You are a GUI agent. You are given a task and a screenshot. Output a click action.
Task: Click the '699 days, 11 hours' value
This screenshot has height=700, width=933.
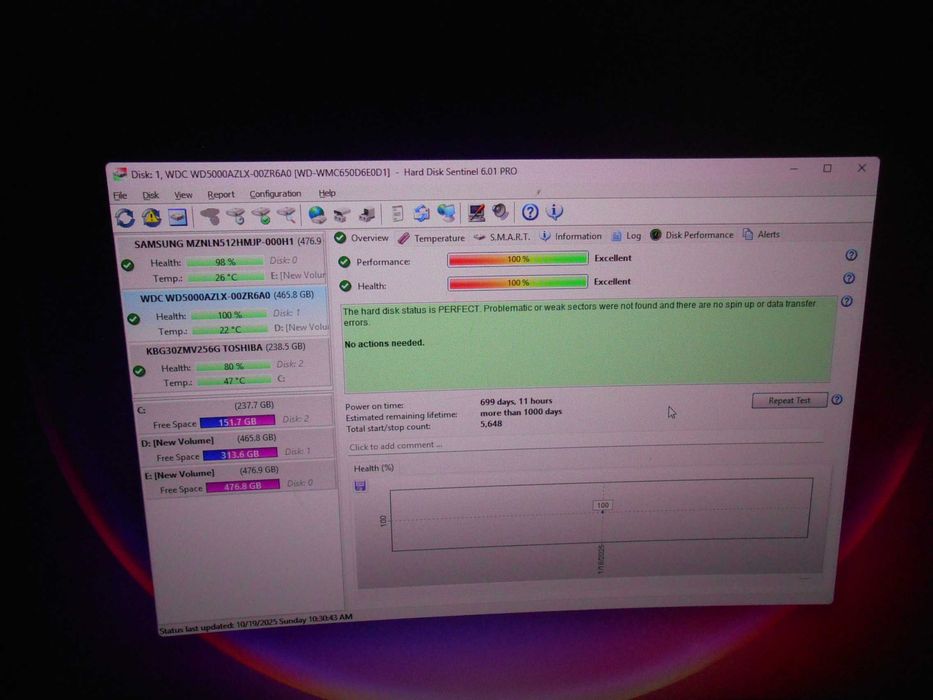coord(516,401)
